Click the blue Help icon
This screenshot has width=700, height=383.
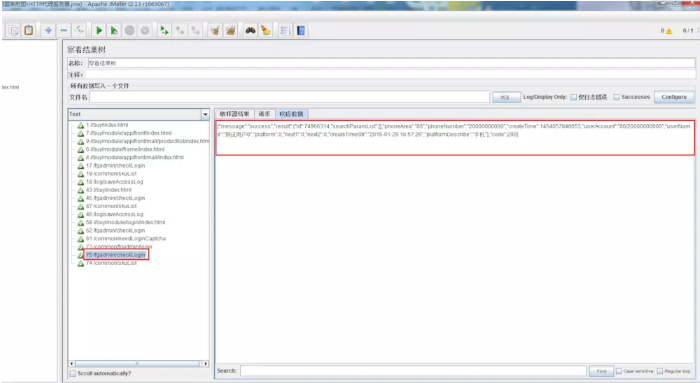tap(301, 30)
